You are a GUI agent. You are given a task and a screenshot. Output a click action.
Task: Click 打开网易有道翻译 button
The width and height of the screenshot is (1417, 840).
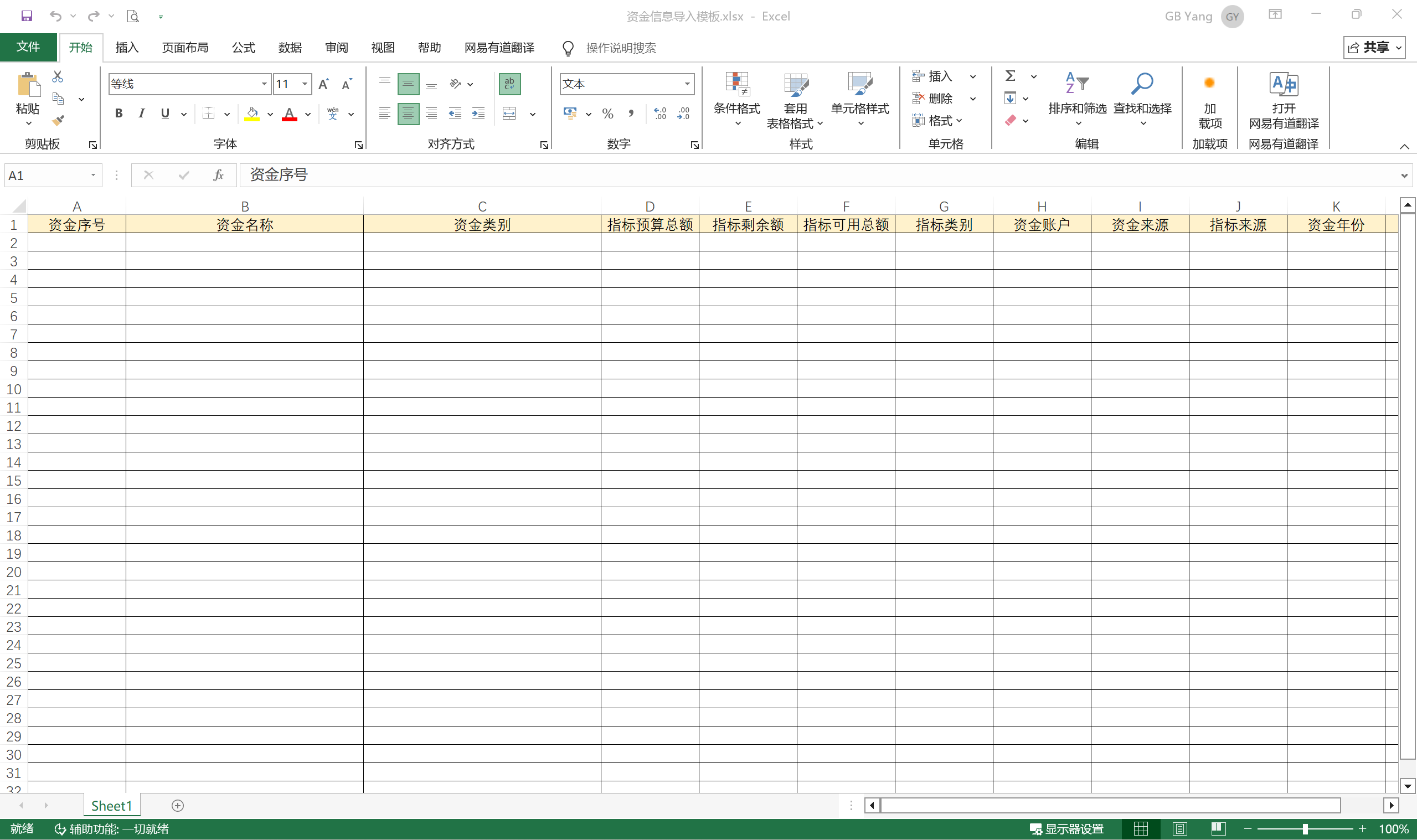[1284, 102]
